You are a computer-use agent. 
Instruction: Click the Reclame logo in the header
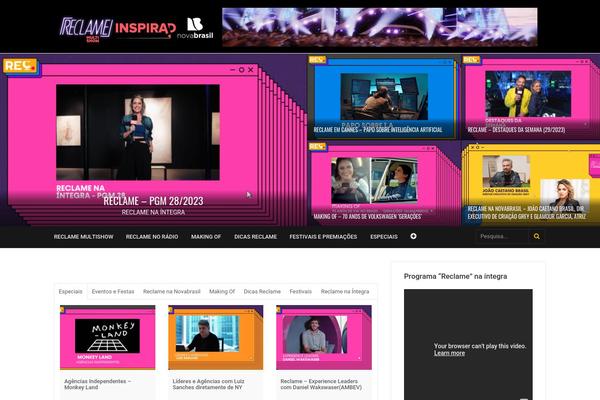click(x=86, y=29)
